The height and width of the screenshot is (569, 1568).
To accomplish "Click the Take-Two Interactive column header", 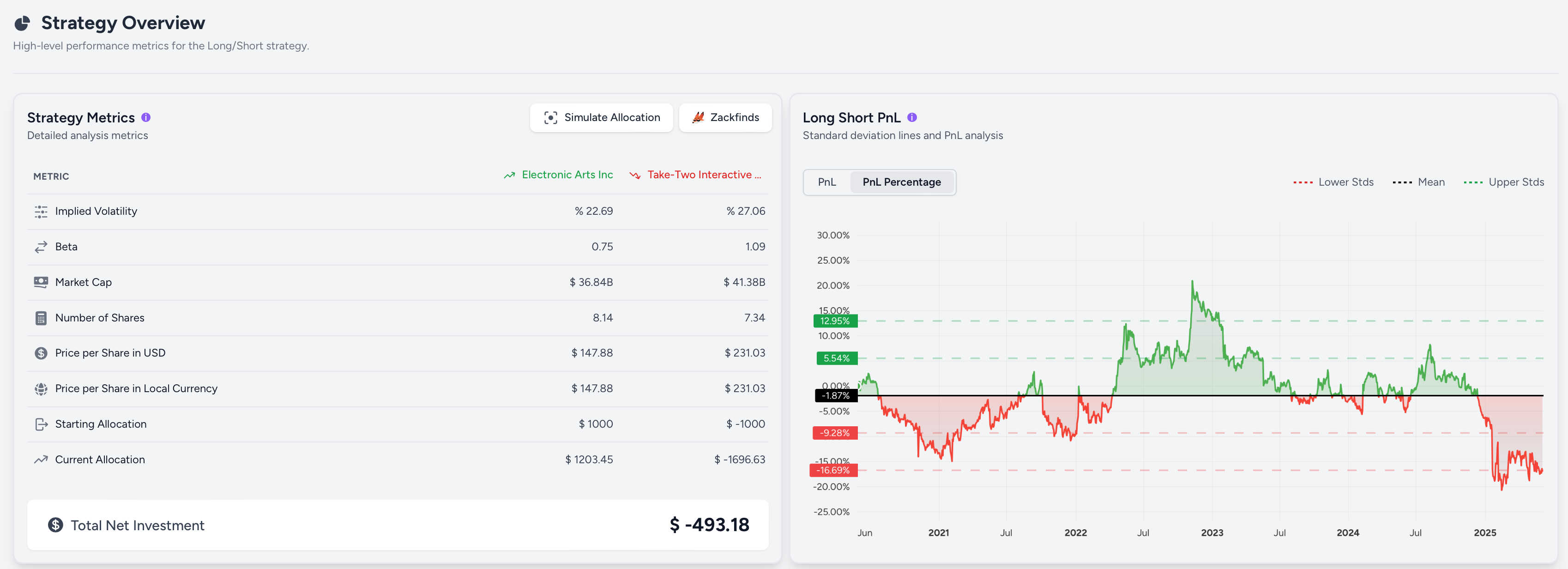I will [x=696, y=175].
